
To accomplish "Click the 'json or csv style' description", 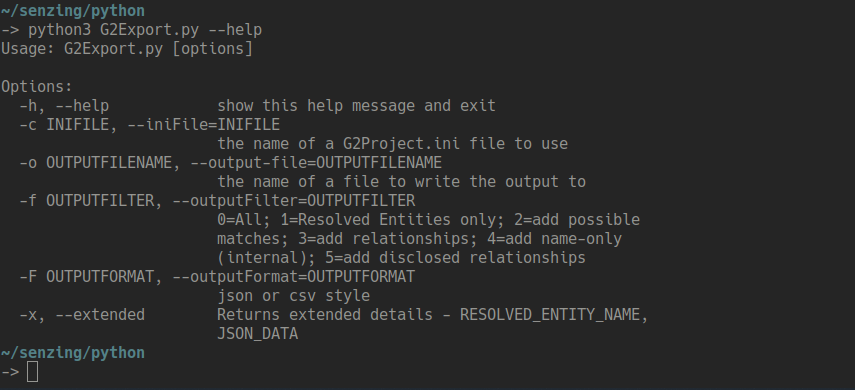I will [x=293, y=296].
